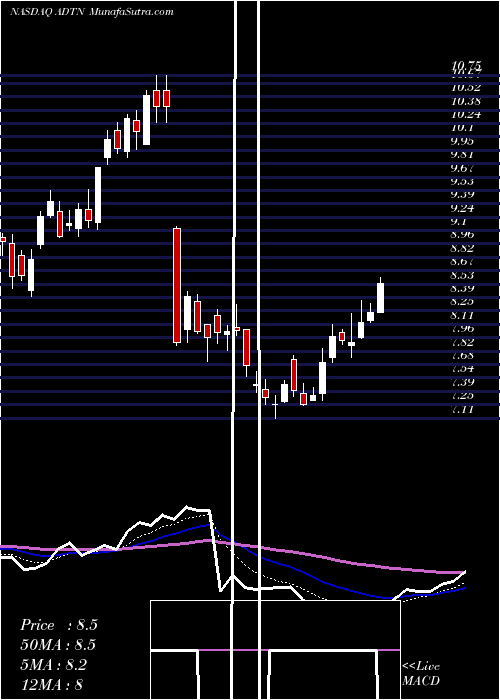Select the 5MA : 8.2 readout
Screen dimensions: 500x700
pyautogui.click(x=54, y=665)
